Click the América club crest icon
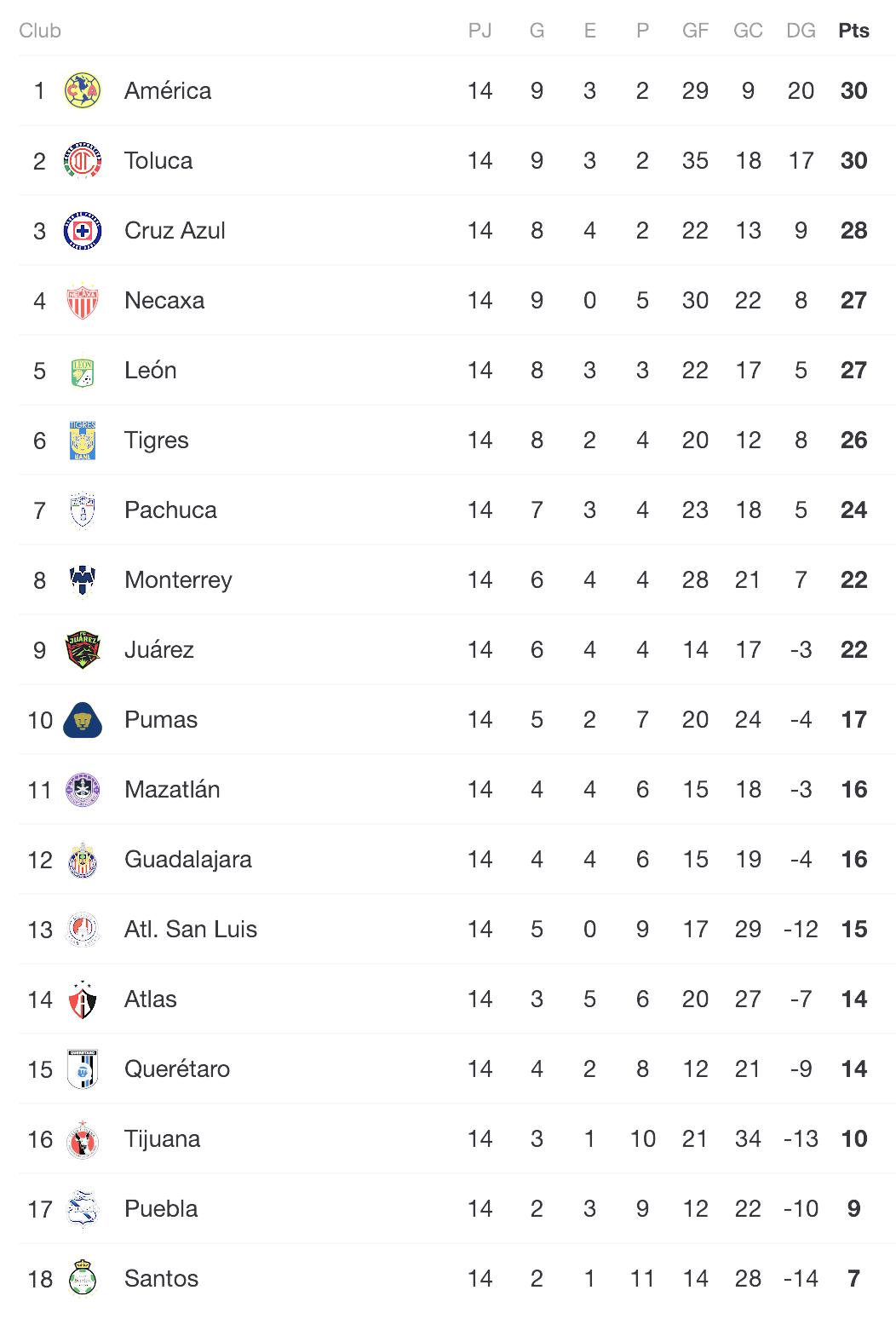Image resolution: width=896 pixels, height=1319 pixels. pos(83,91)
